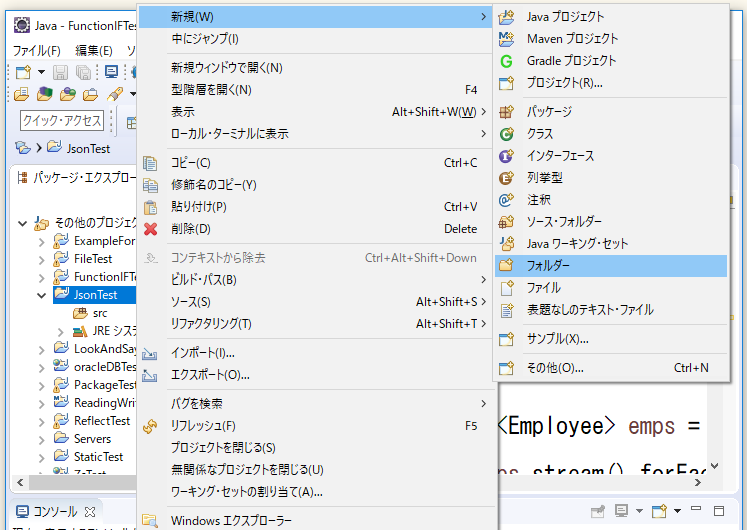Choose 新規ウィンドウで開く(N)
This screenshot has width=747, height=530.
pyautogui.click(x=315, y=68)
